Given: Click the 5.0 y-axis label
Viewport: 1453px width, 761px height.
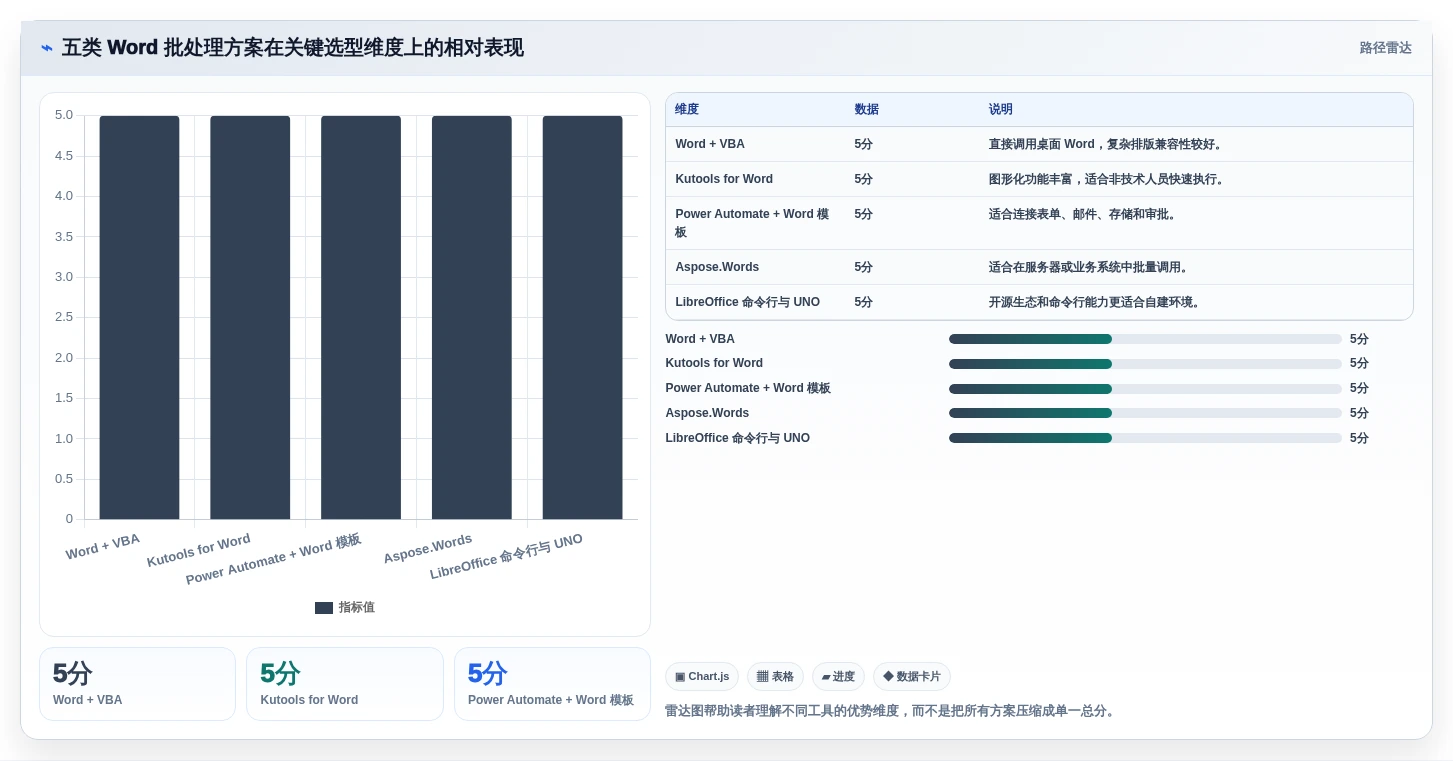Looking at the screenshot, I should click(64, 115).
